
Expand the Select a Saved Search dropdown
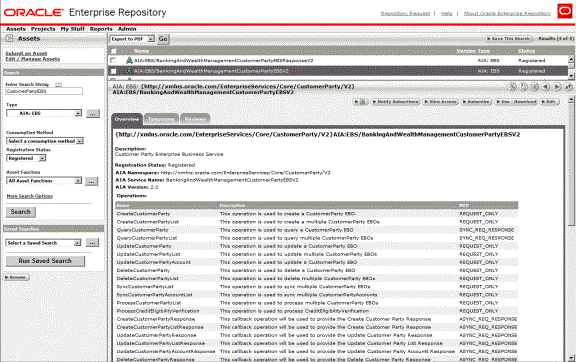[43, 243]
